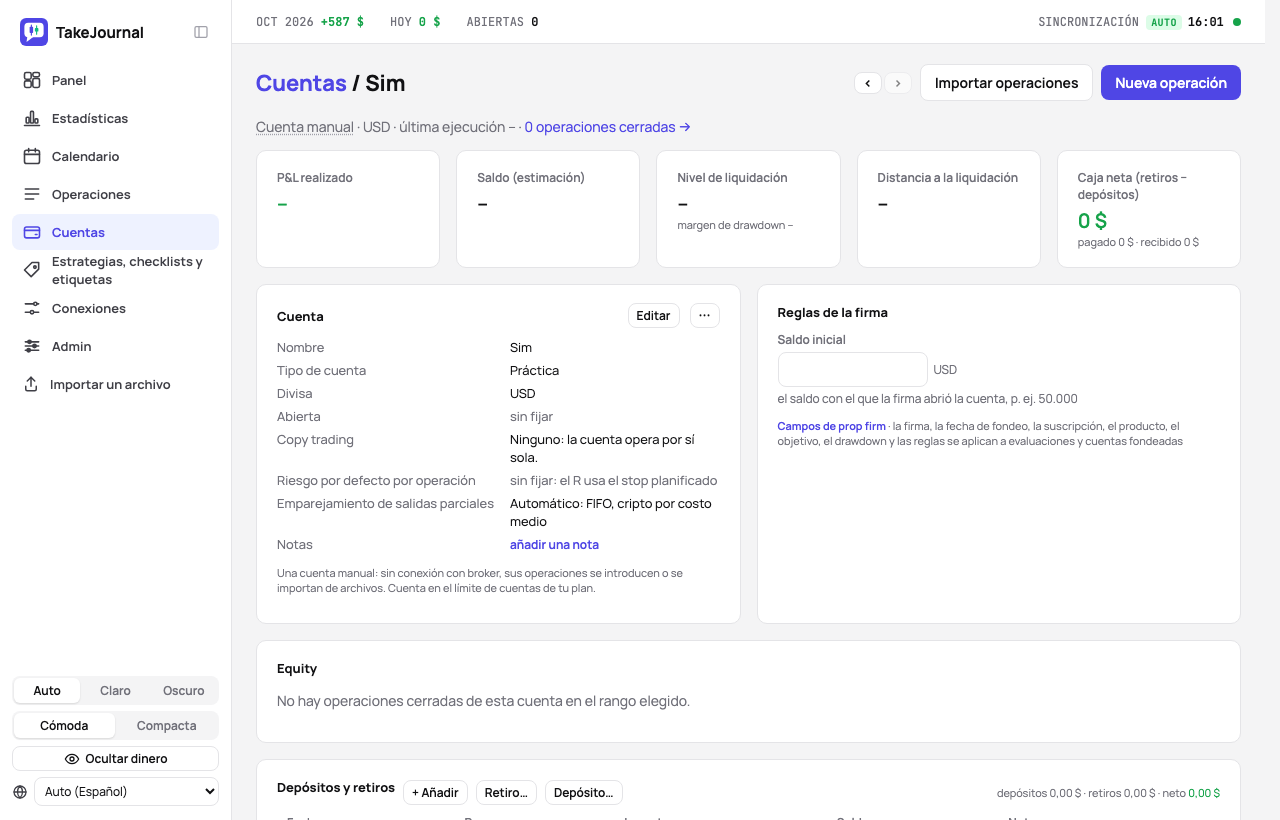Open the Depósito… options button
The height and width of the screenshot is (820, 1280).
[x=584, y=793]
